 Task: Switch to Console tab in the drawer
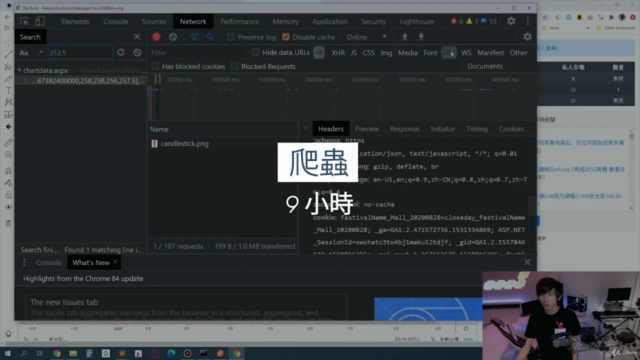click(x=49, y=262)
